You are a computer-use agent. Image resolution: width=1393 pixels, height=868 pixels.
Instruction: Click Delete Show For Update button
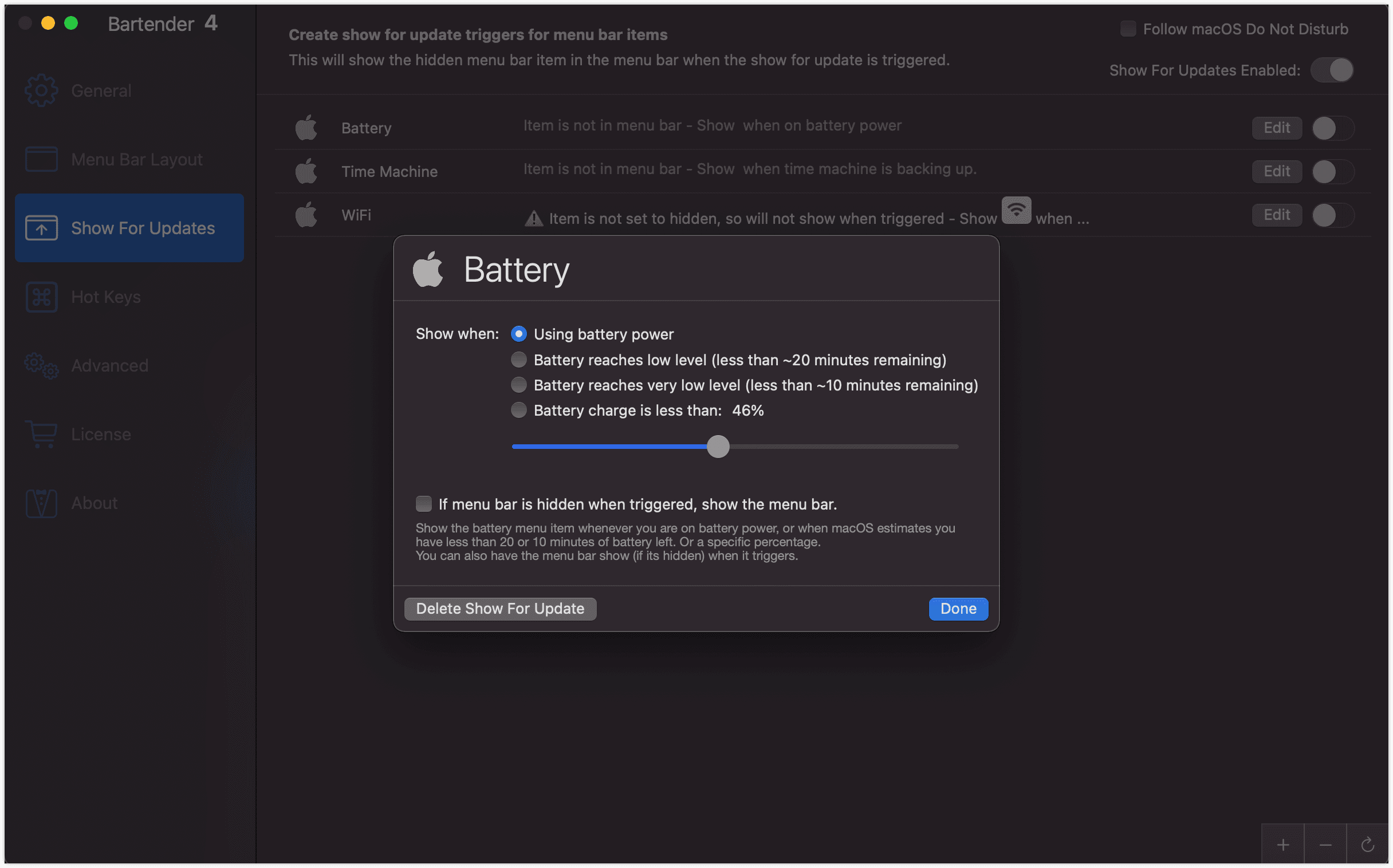[x=499, y=609]
